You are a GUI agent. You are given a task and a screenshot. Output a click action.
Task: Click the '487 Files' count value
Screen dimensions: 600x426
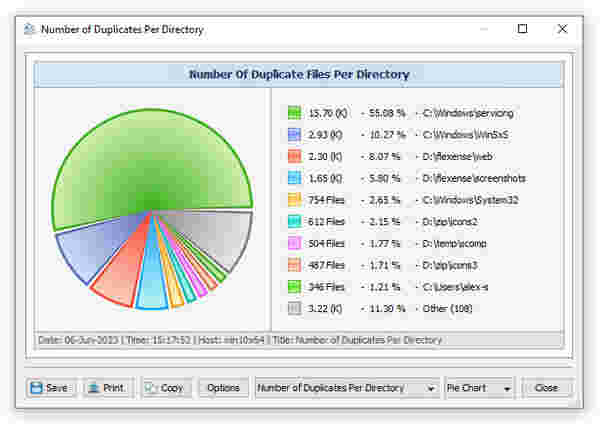(326, 265)
